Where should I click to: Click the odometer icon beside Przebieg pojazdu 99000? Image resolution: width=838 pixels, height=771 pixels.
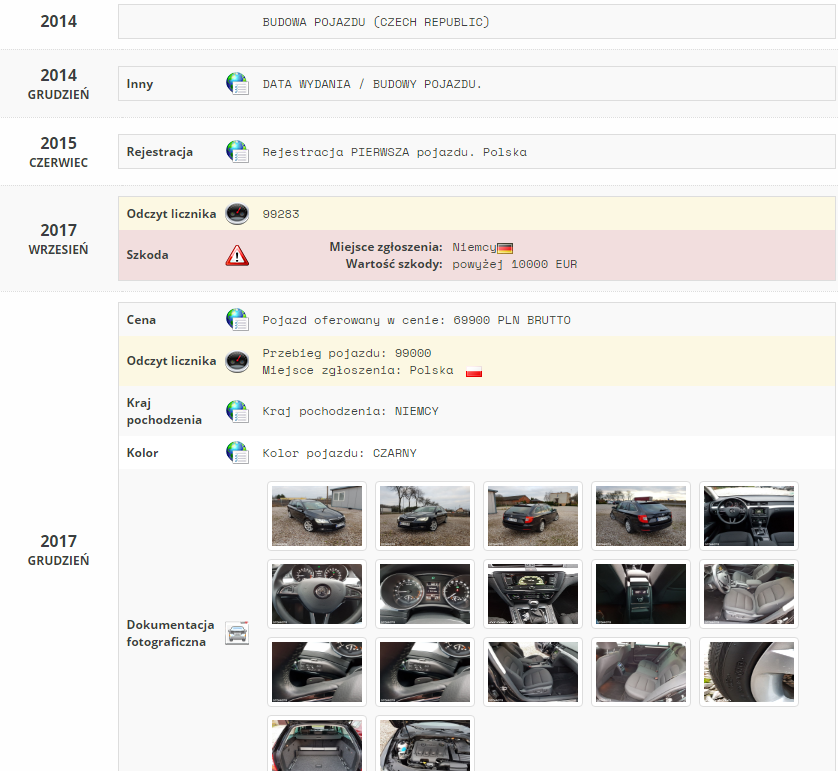[237, 361]
